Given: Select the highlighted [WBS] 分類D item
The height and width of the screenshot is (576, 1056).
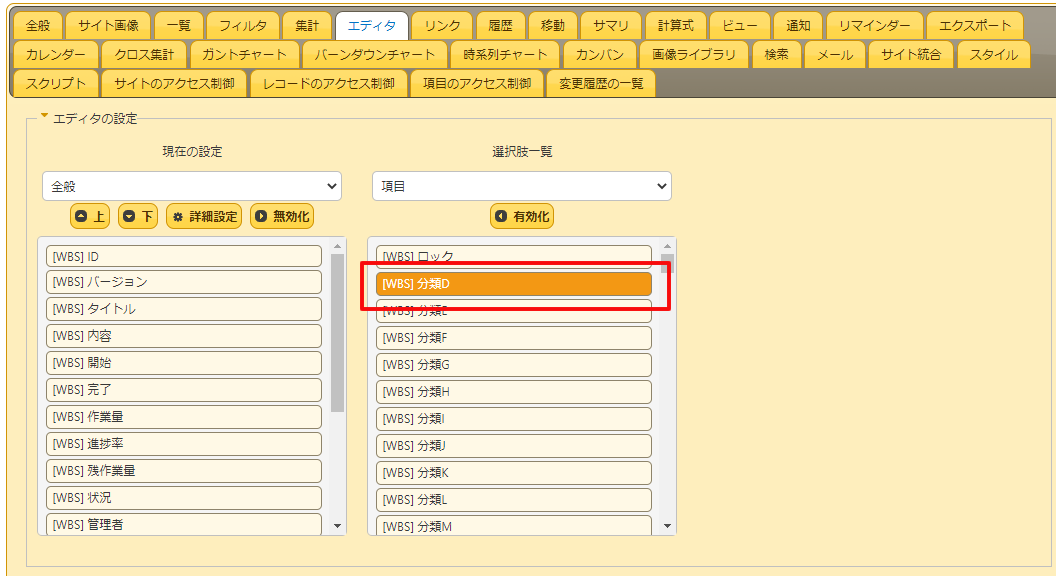Looking at the screenshot, I should [x=513, y=283].
